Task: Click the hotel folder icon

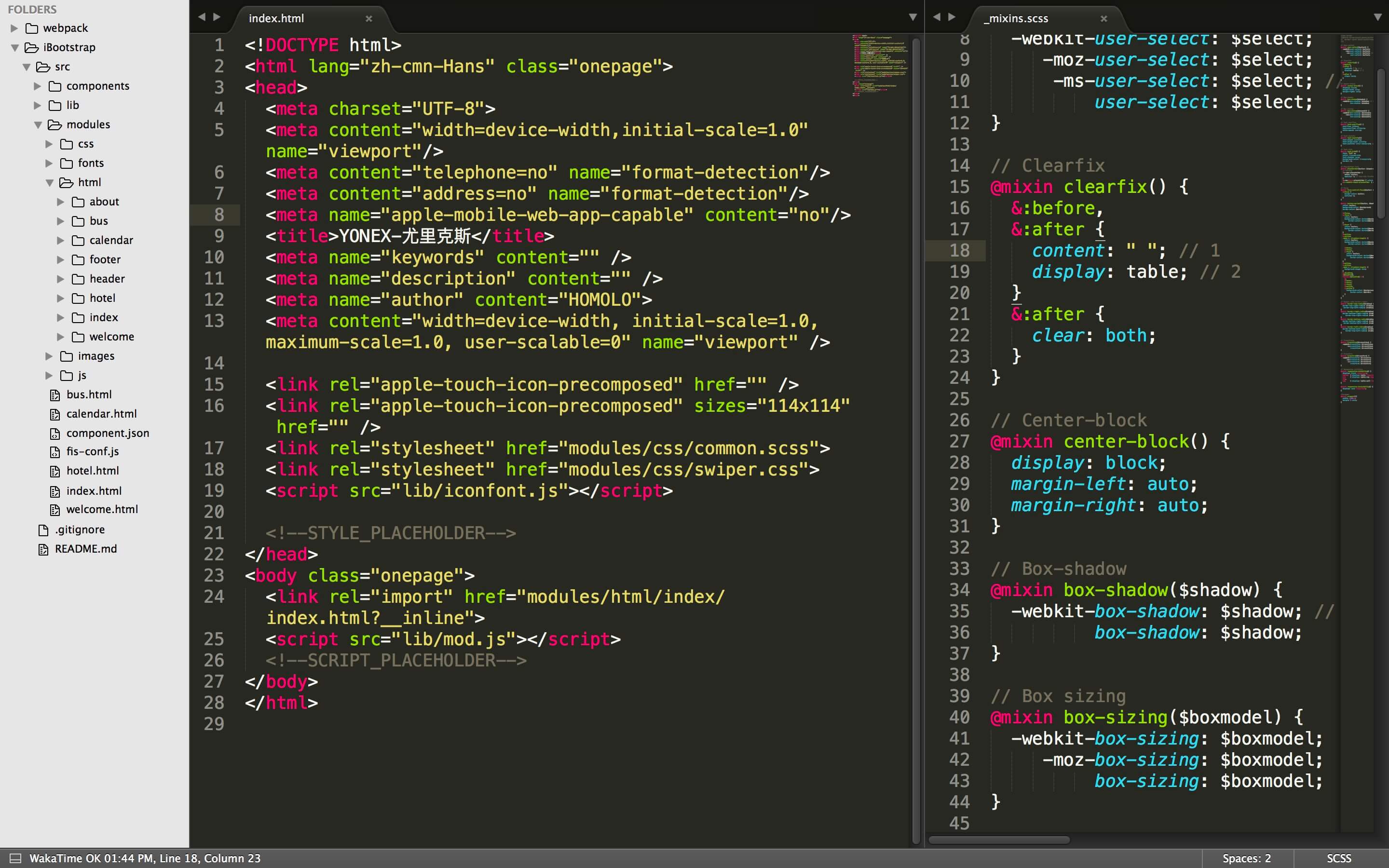Action: (78, 298)
